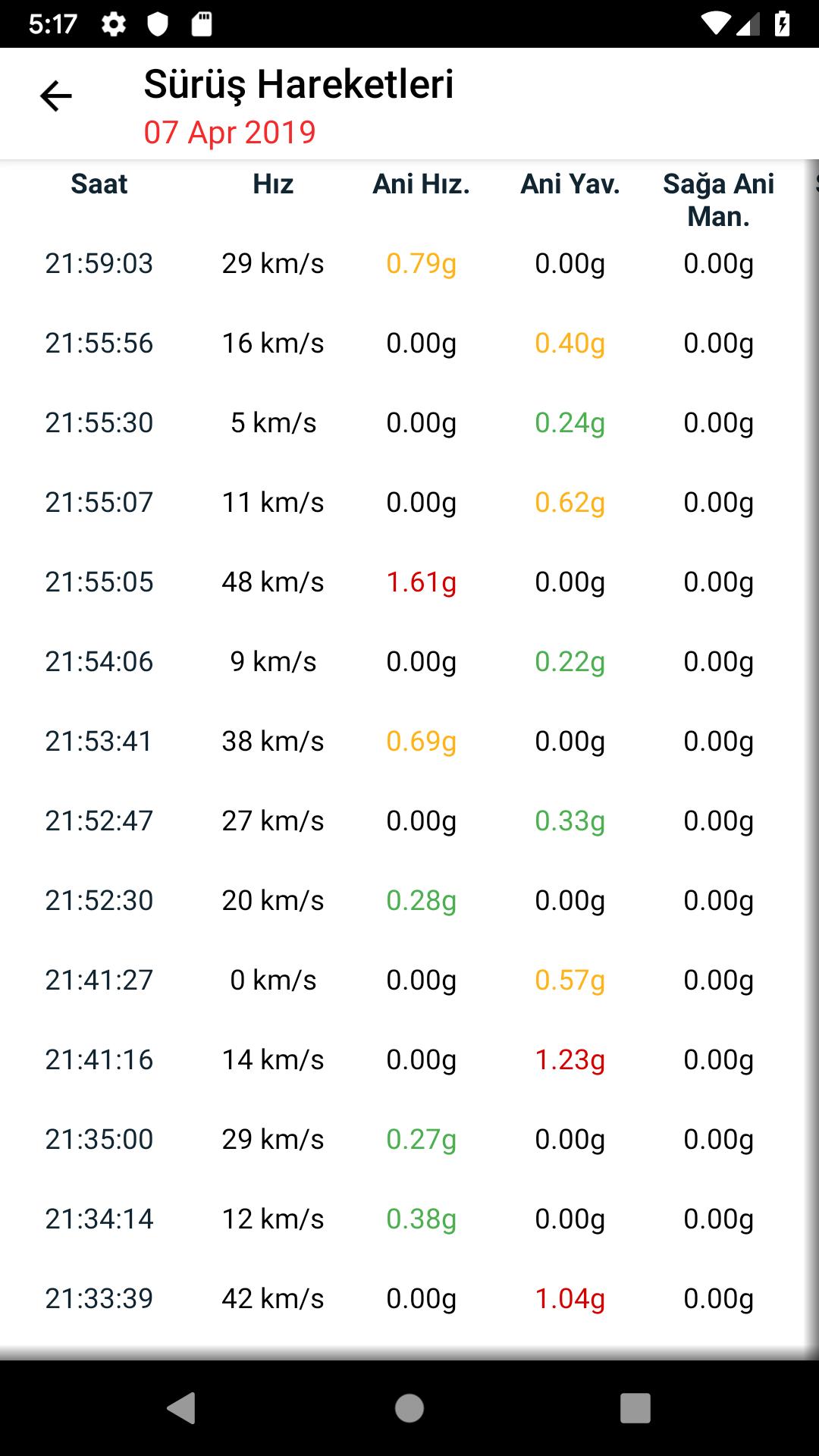Screen dimensions: 819x1456
Task: Tap the SD card status icon
Action: 201,24
